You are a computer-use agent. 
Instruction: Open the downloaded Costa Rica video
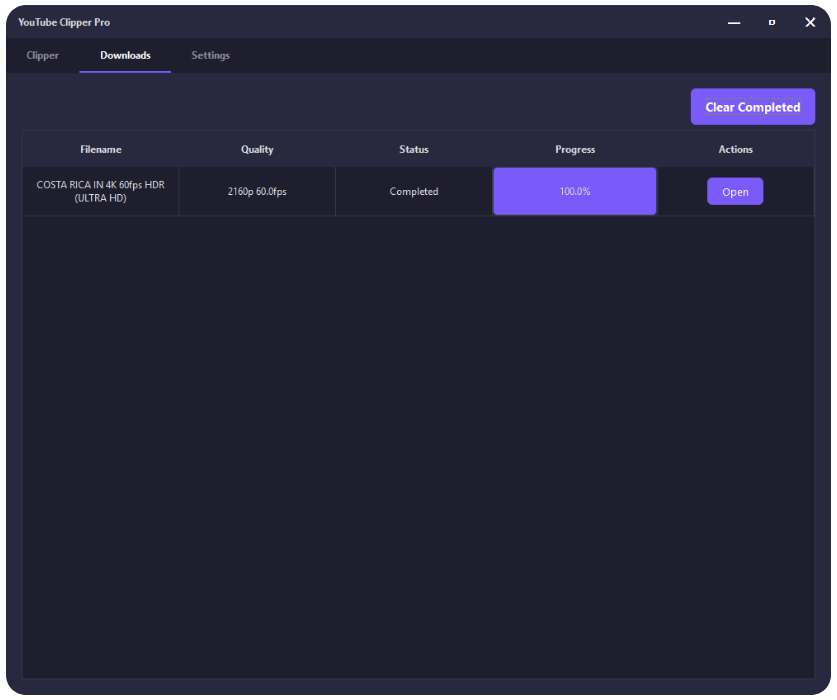pyautogui.click(x=735, y=192)
